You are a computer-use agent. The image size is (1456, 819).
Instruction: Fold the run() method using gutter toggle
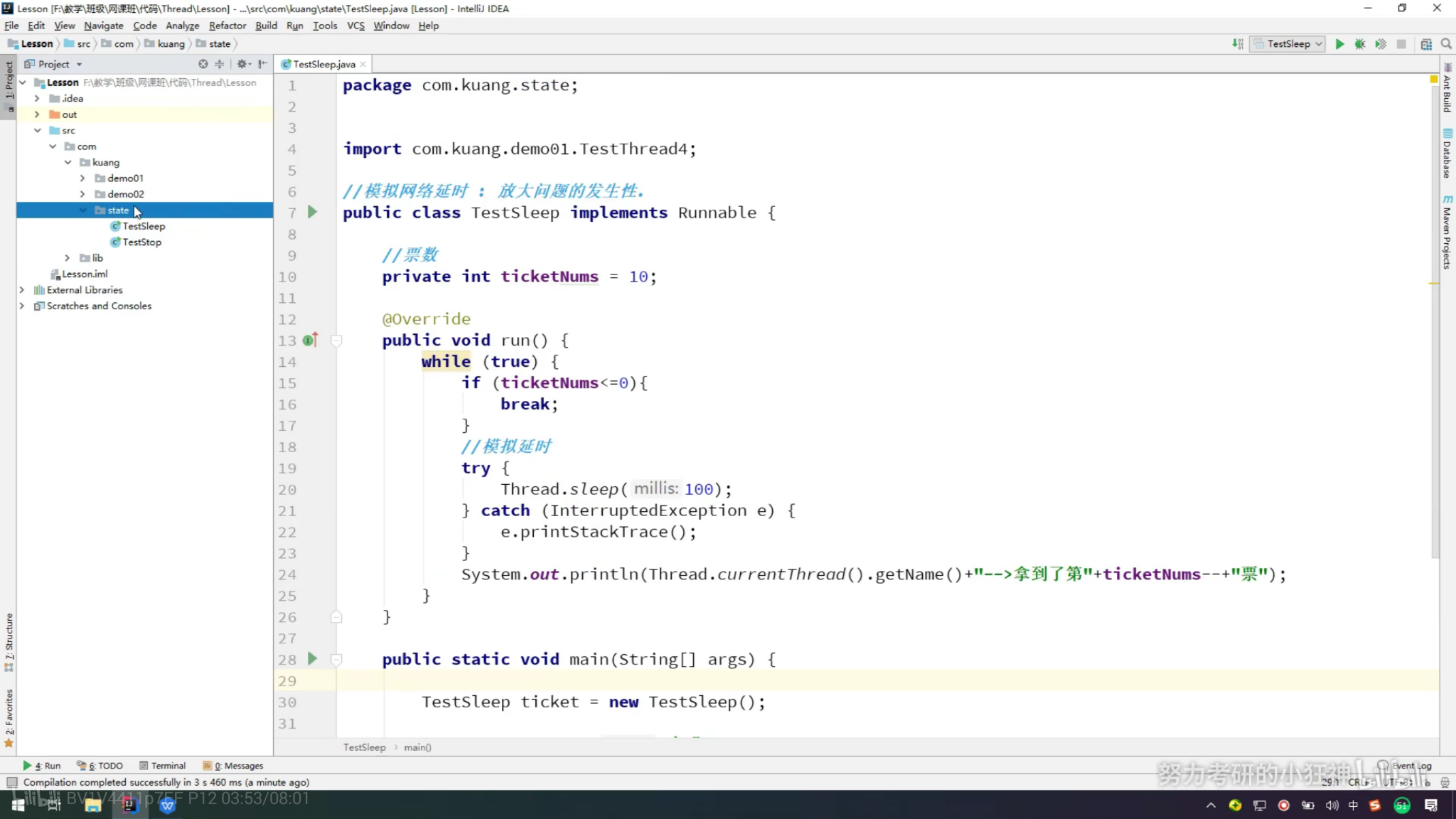point(336,341)
